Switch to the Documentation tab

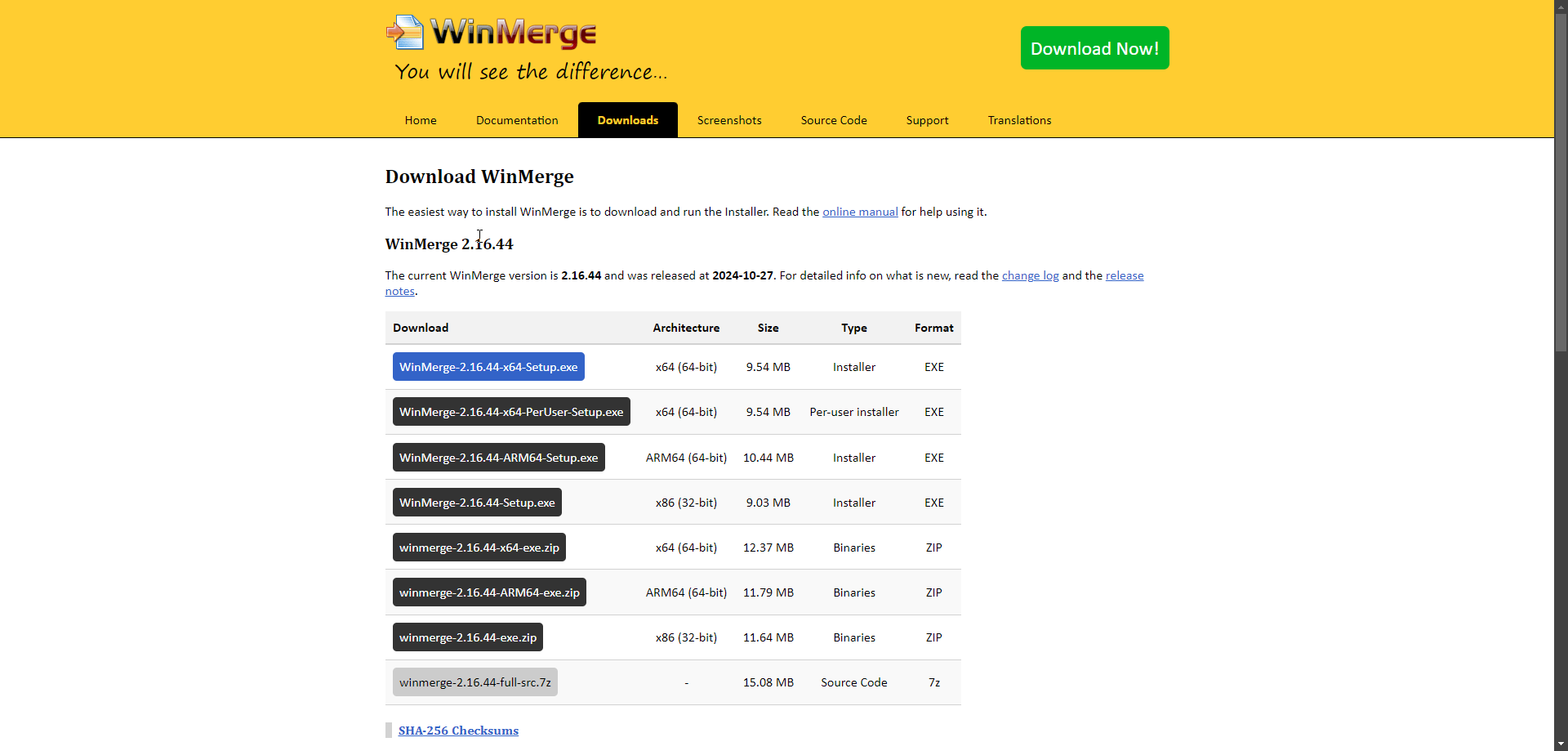tap(517, 120)
